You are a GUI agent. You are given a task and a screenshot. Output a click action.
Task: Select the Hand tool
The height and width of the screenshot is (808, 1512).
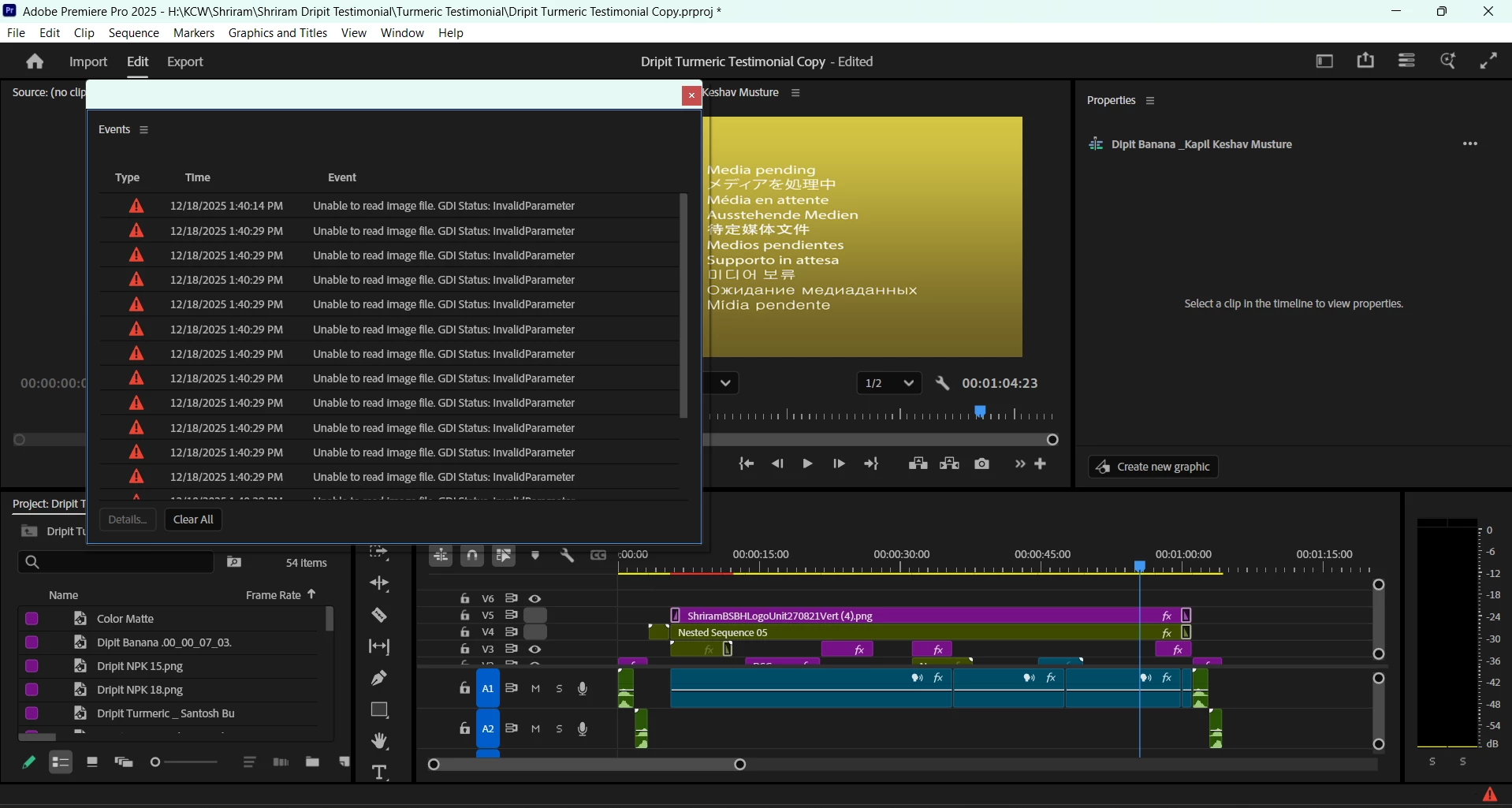379,741
